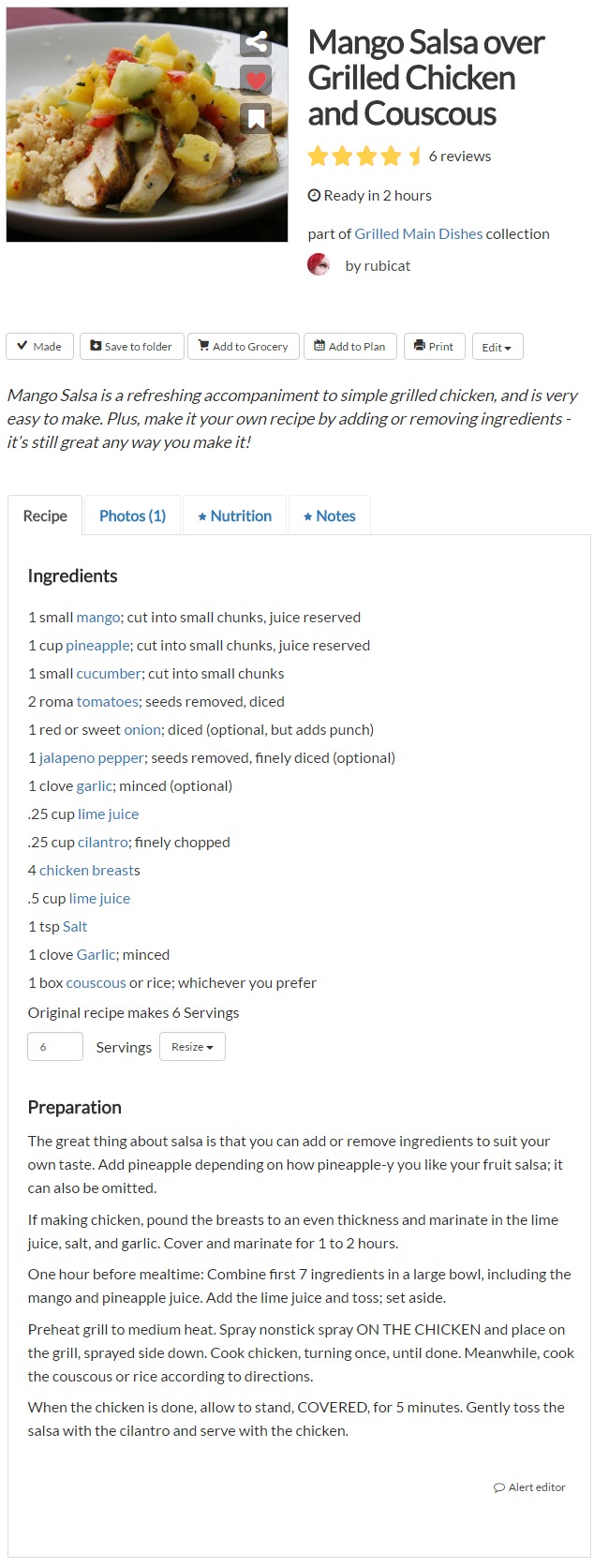Open the Nutrition tab

pyautogui.click(x=235, y=516)
